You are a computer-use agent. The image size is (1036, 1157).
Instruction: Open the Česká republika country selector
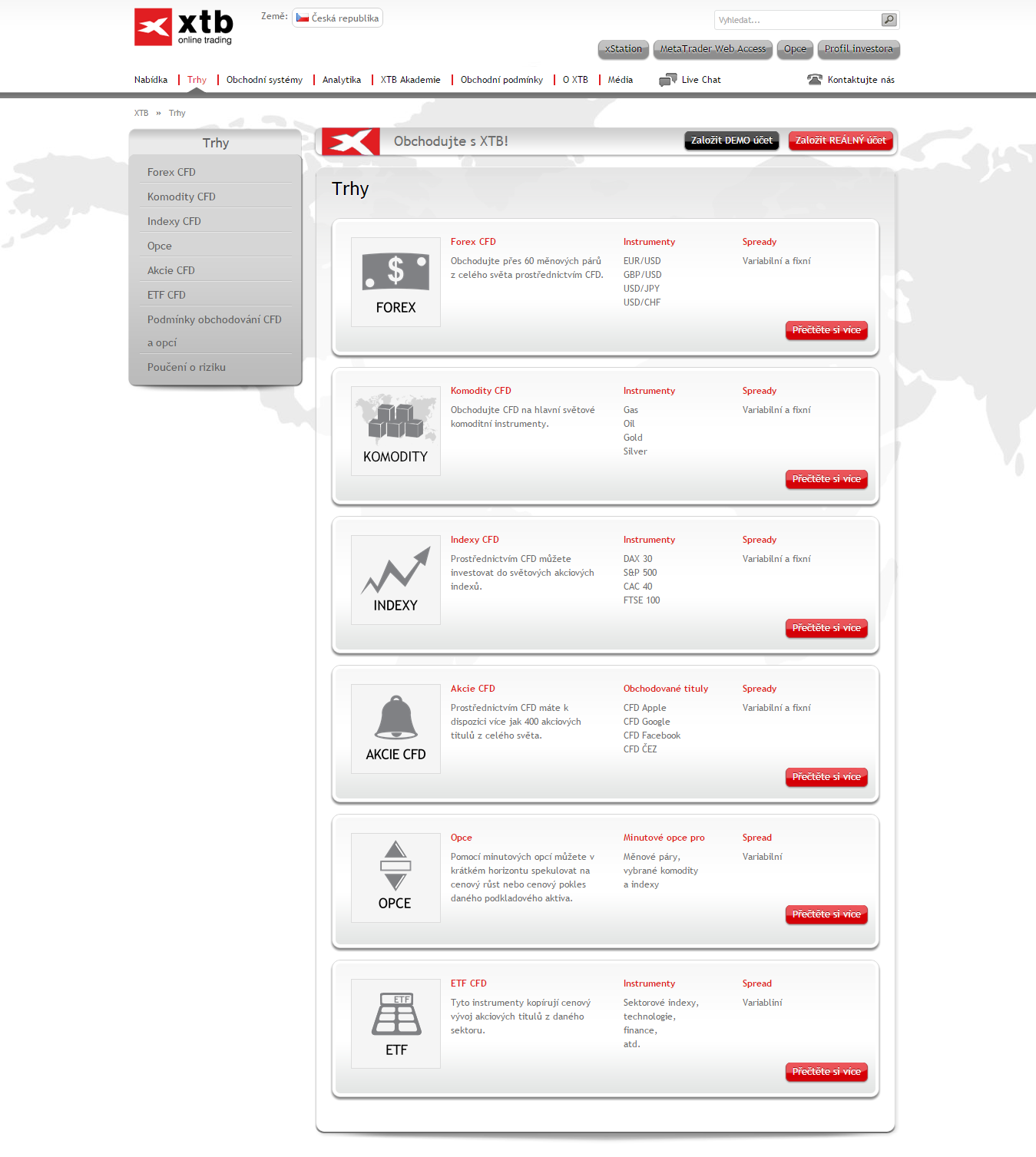[337, 18]
